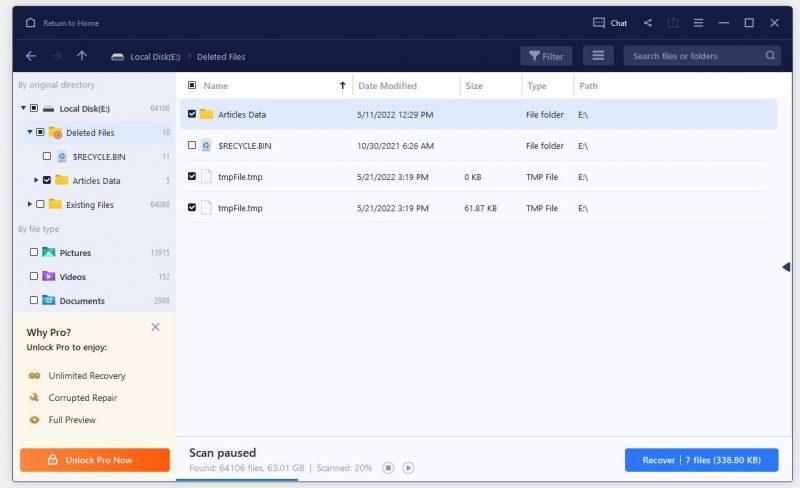
Task: Switch view mode with list icon
Action: point(598,56)
